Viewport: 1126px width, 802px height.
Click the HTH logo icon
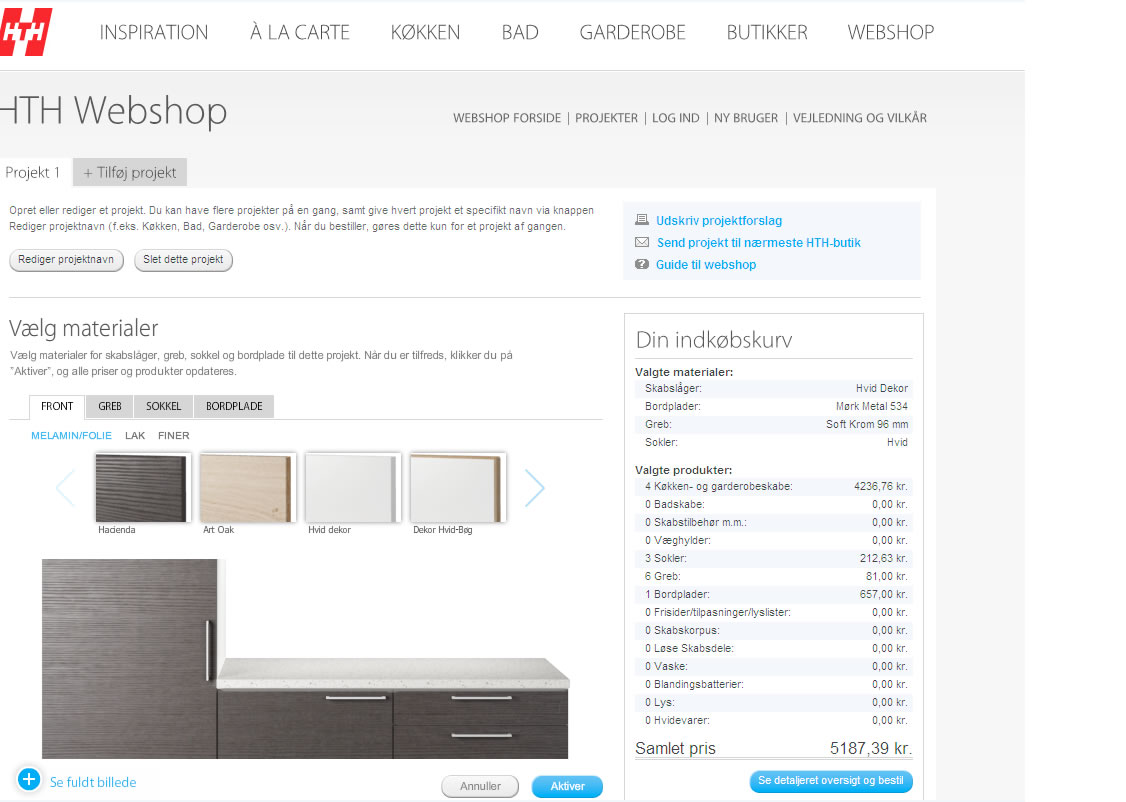tap(24, 32)
